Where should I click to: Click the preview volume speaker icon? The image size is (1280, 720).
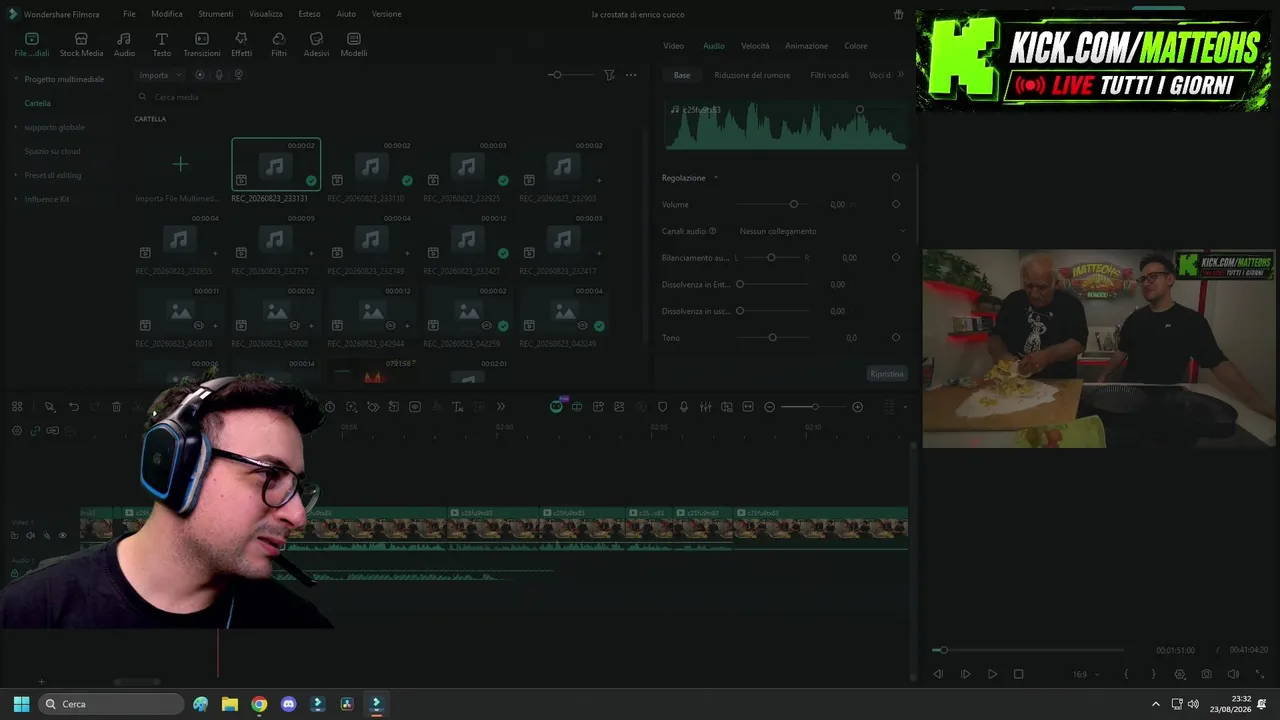coord(1233,674)
